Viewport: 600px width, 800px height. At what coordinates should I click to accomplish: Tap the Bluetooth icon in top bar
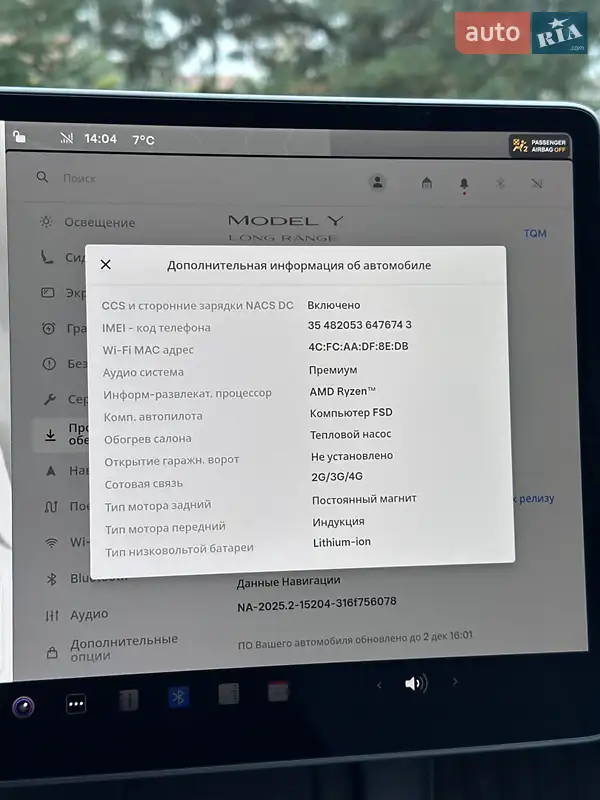[501, 184]
